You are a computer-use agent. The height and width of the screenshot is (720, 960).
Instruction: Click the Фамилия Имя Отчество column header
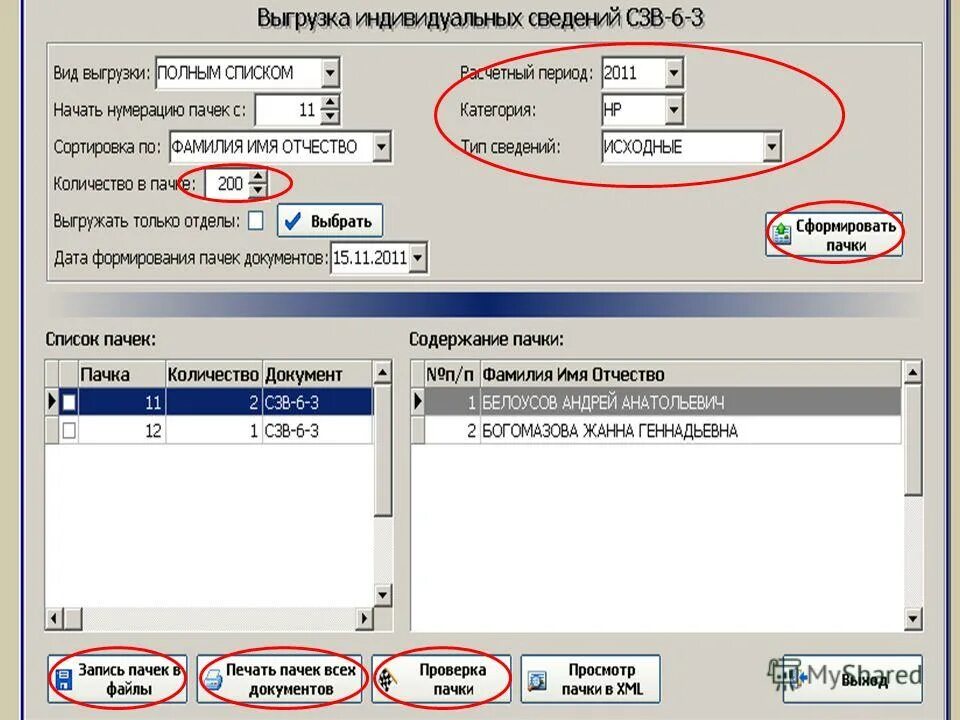point(691,374)
